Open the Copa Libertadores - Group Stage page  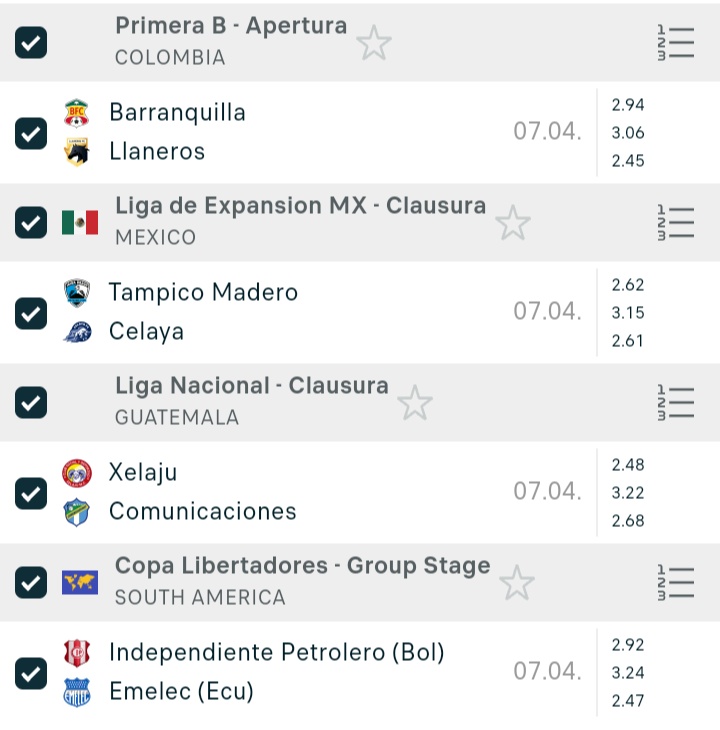302,567
